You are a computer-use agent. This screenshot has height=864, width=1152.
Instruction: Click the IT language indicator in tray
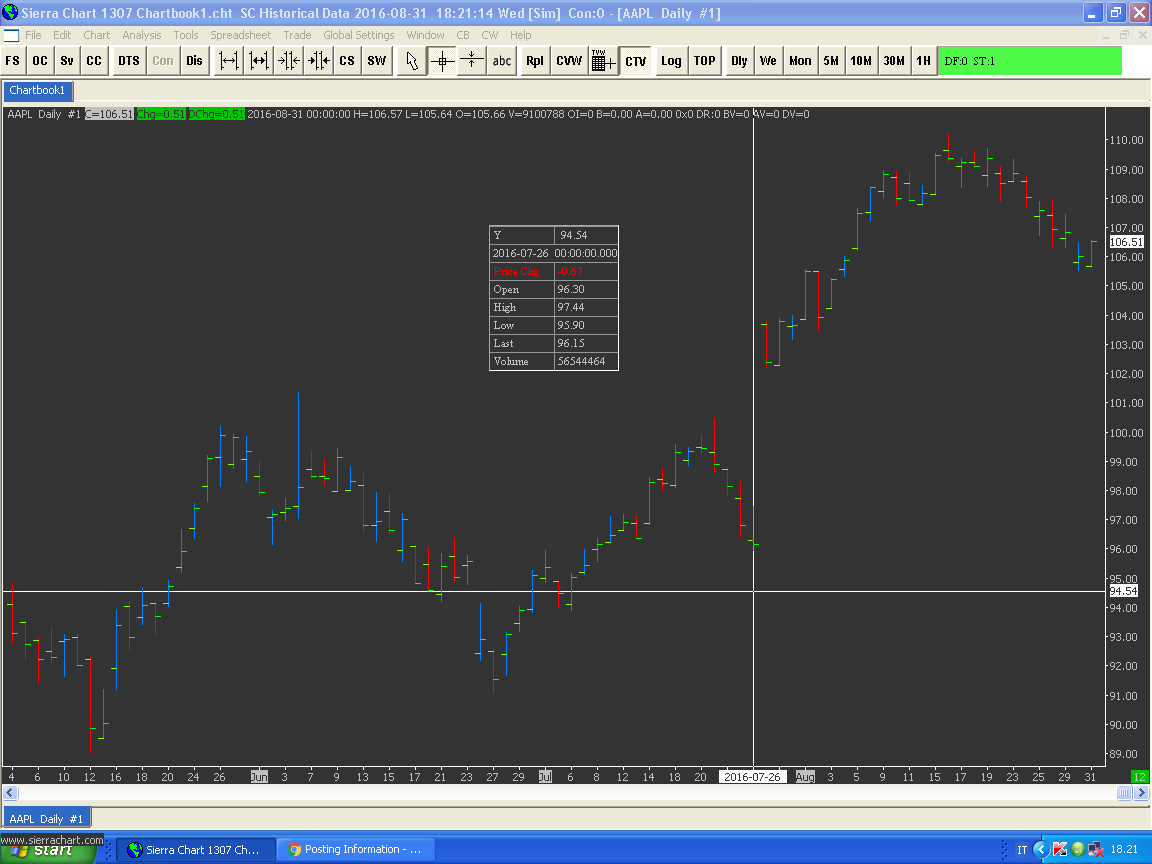pos(1021,850)
